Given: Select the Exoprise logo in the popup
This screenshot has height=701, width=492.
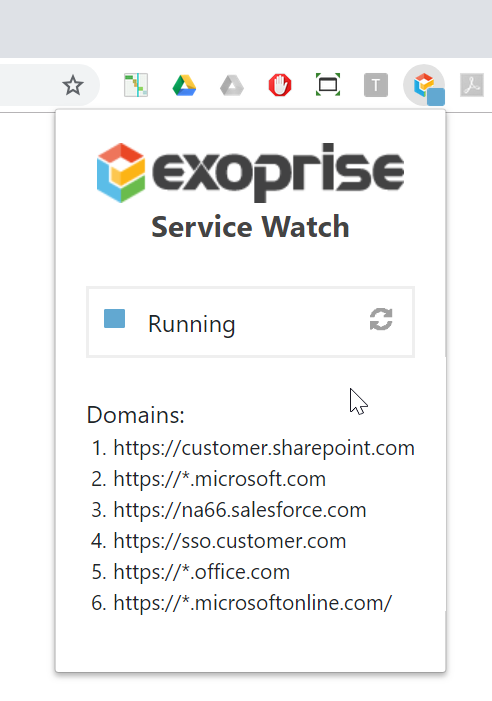Looking at the screenshot, I should coord(250,173).
